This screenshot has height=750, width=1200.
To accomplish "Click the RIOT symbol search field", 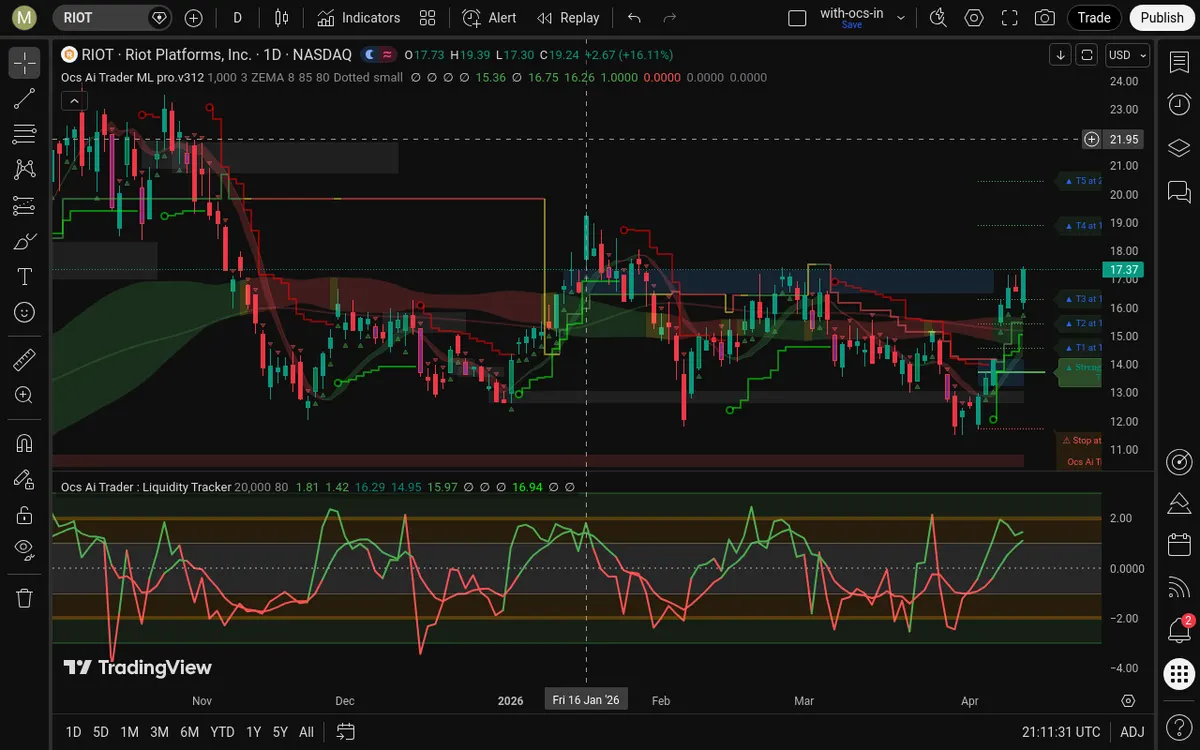I will [113, 17].
